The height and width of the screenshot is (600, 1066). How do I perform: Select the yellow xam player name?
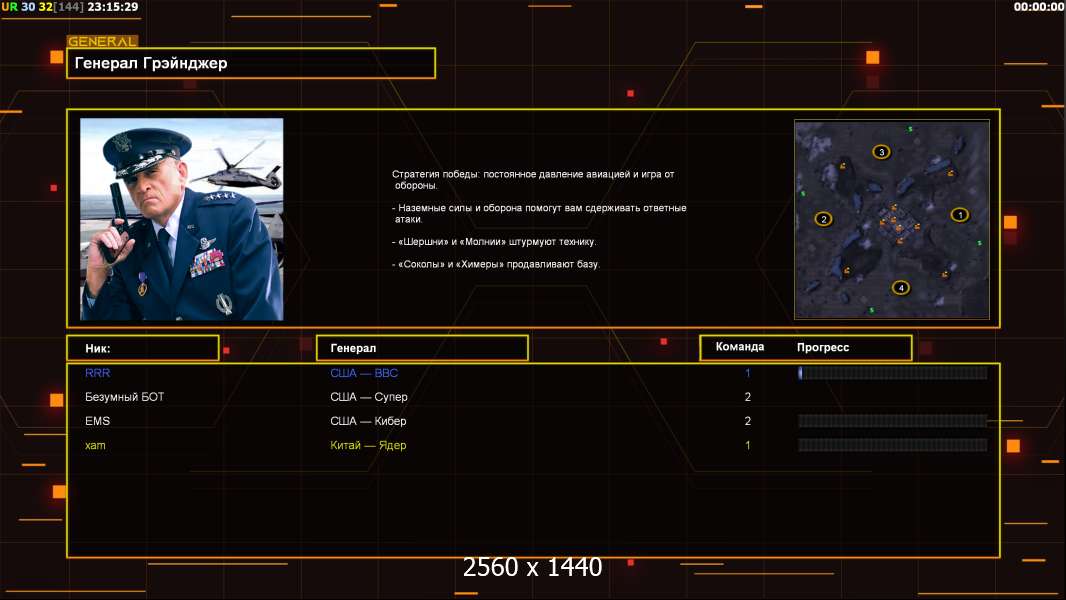[96, 445]
